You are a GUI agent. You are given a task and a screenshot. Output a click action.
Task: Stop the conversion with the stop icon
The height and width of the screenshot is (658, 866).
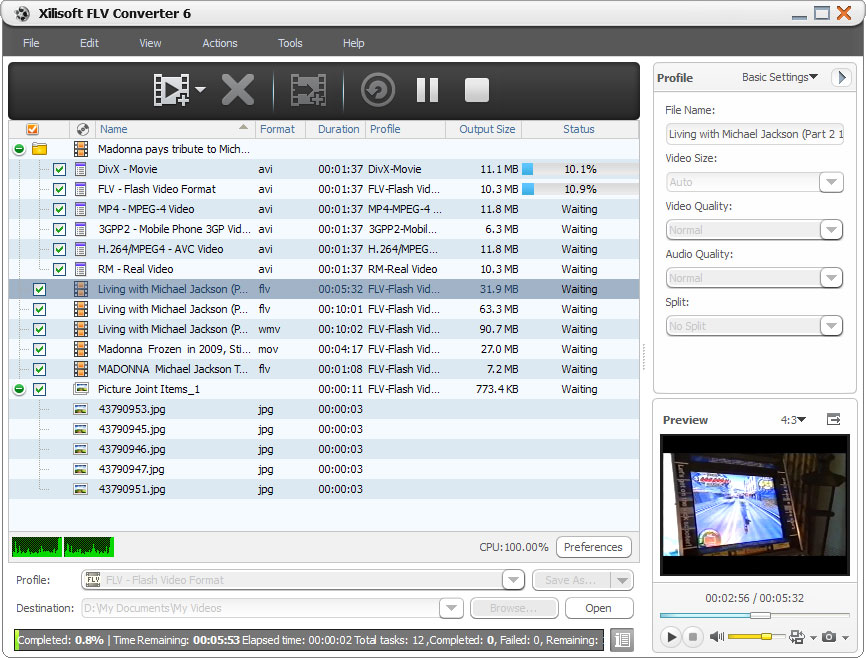point(477,90)
